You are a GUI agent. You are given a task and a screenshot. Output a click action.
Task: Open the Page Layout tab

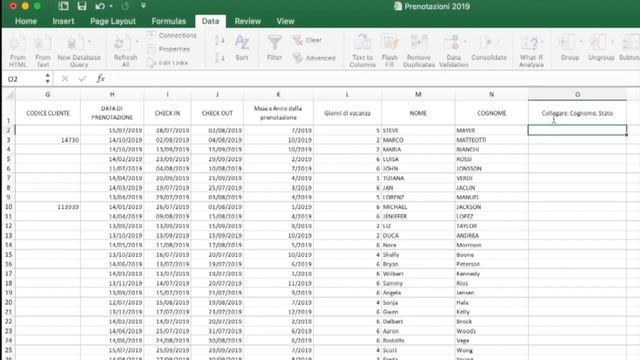(x=113, y=21)
